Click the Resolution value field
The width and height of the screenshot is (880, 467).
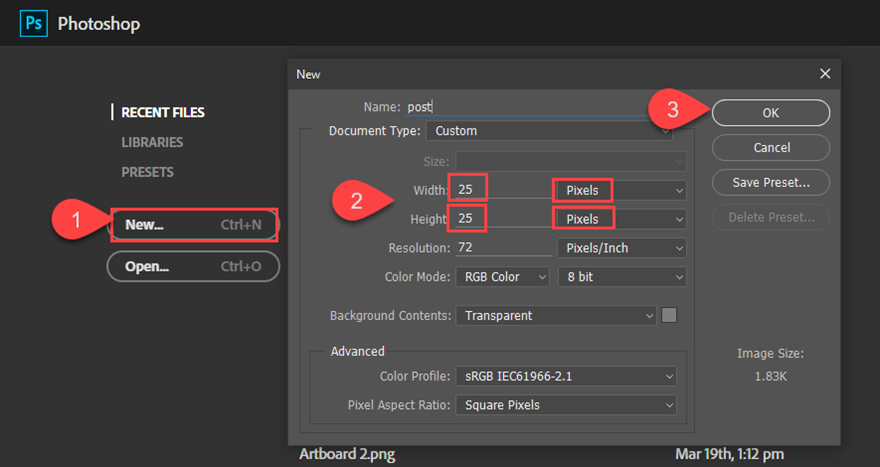coord(503,248)
